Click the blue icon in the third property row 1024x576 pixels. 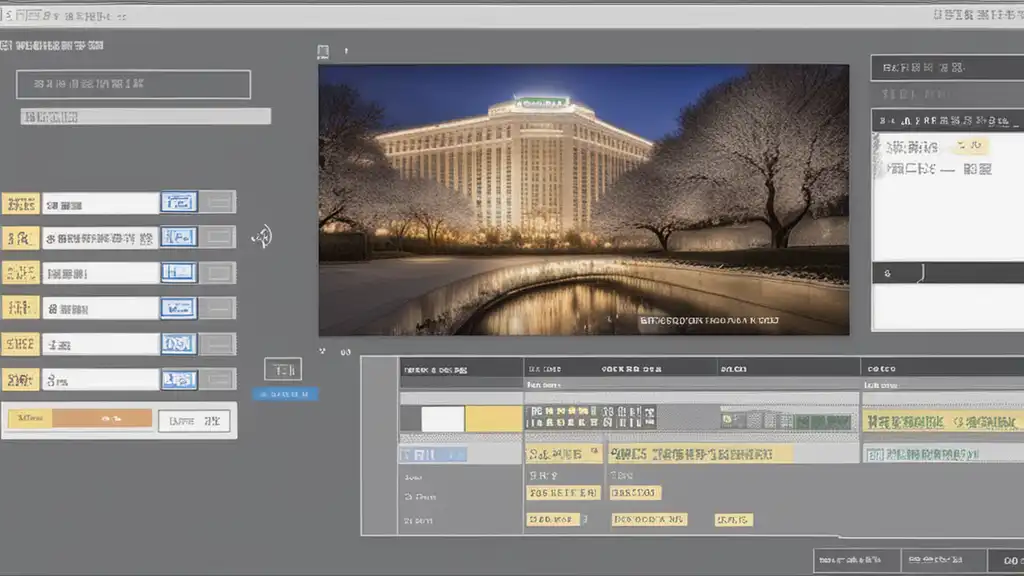(x=179, y=272)
